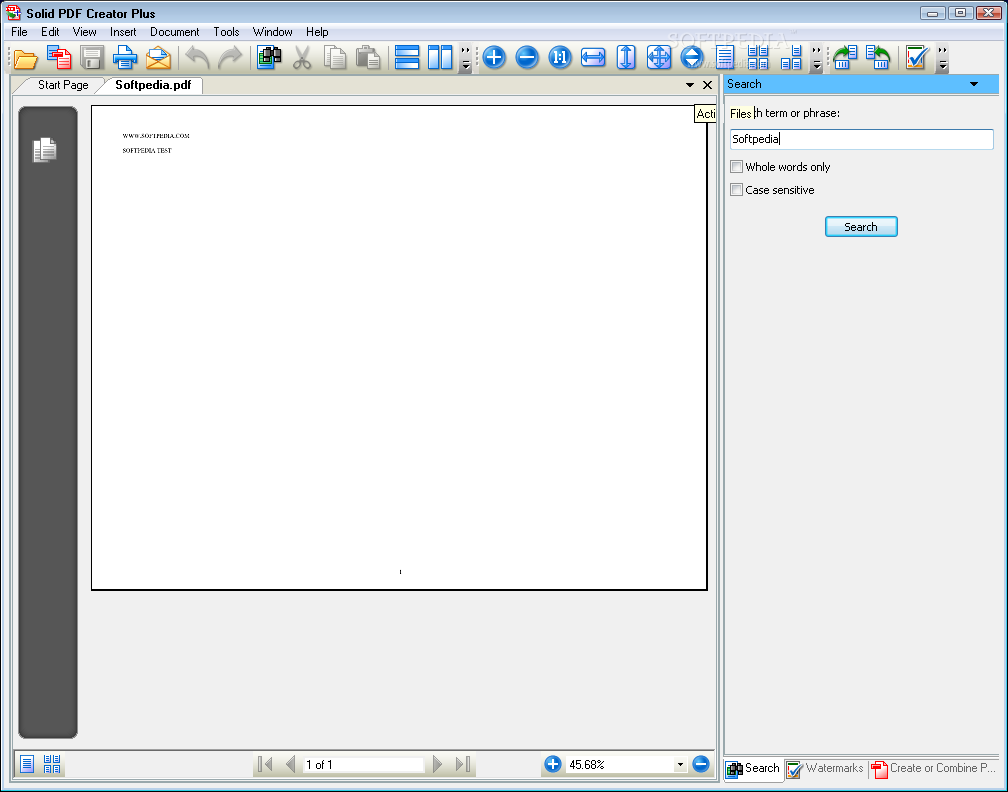Click status bar zoom in plus button

click(x=553, y=764)
